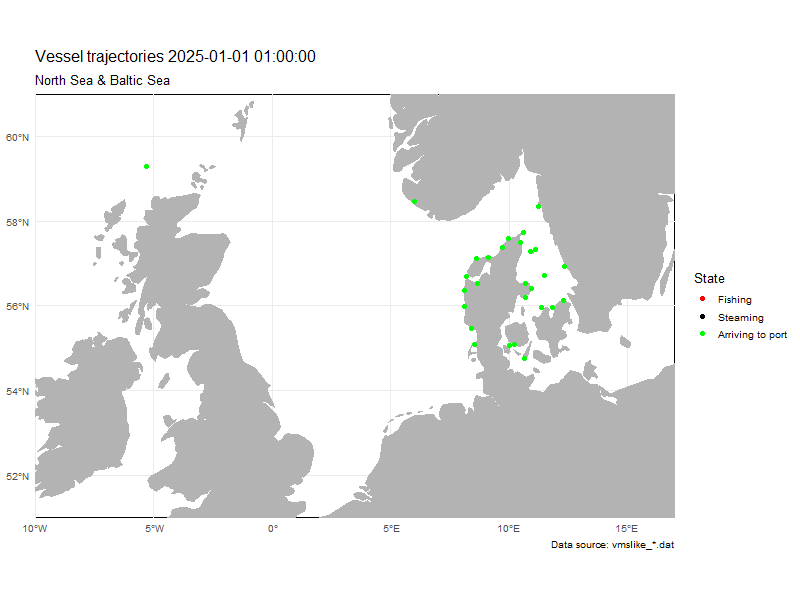Click the 60°N latitude axis label
This screenshot has width=800, height=600.
tap(18, 137)
